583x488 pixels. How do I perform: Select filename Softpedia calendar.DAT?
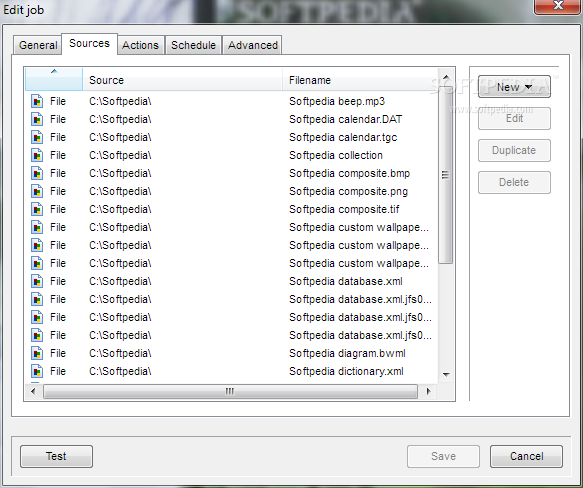coord(345,119)
